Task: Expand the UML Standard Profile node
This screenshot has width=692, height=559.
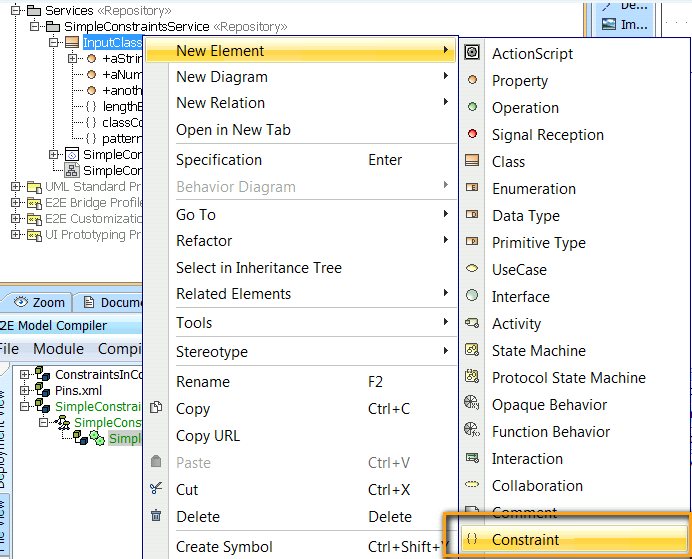Action: pos(17,187)
